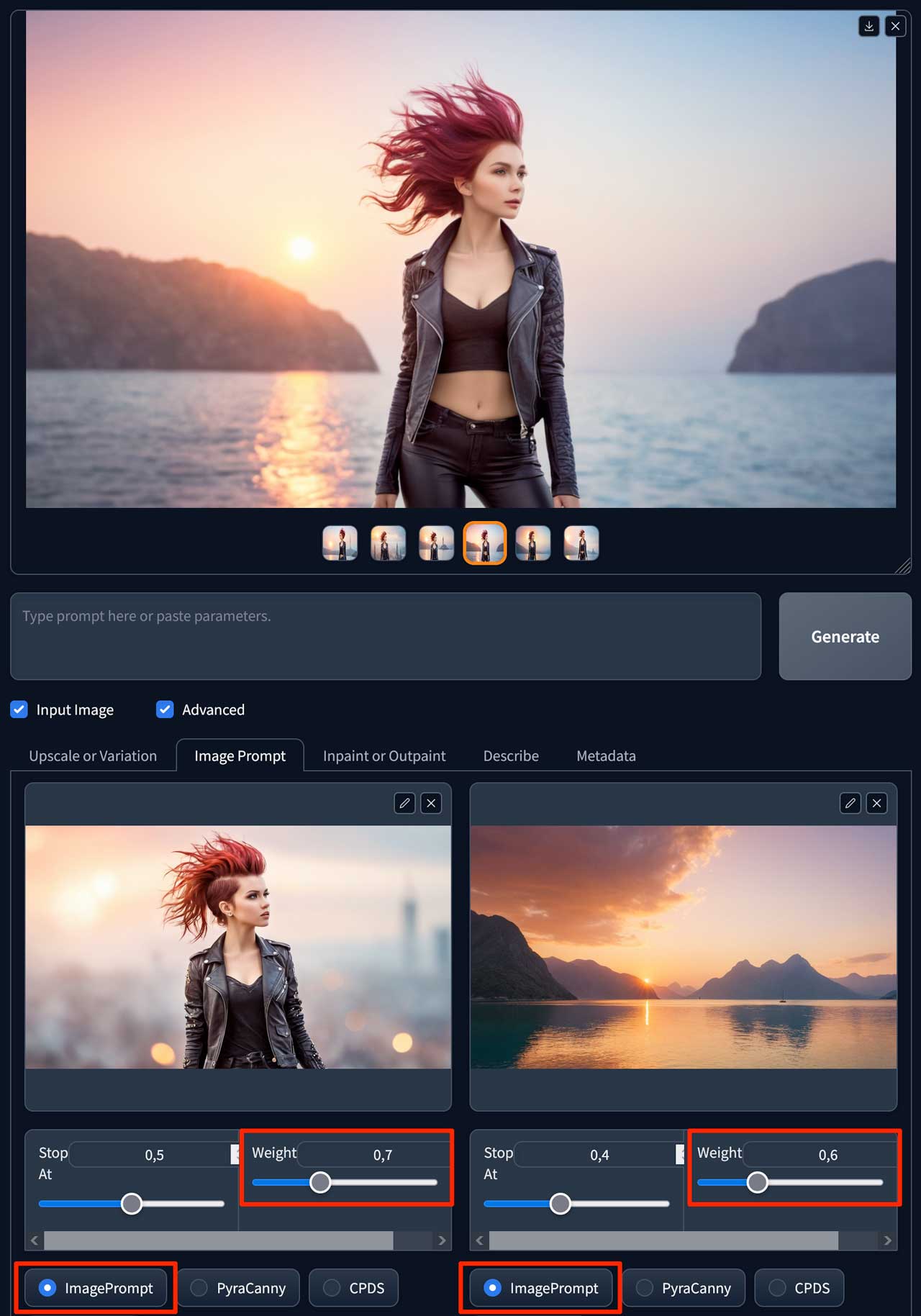The height and width of the screenshot is (1316, 921).
Task: Adjust the left image Weight slider
Action: [x=320, y=1182]
